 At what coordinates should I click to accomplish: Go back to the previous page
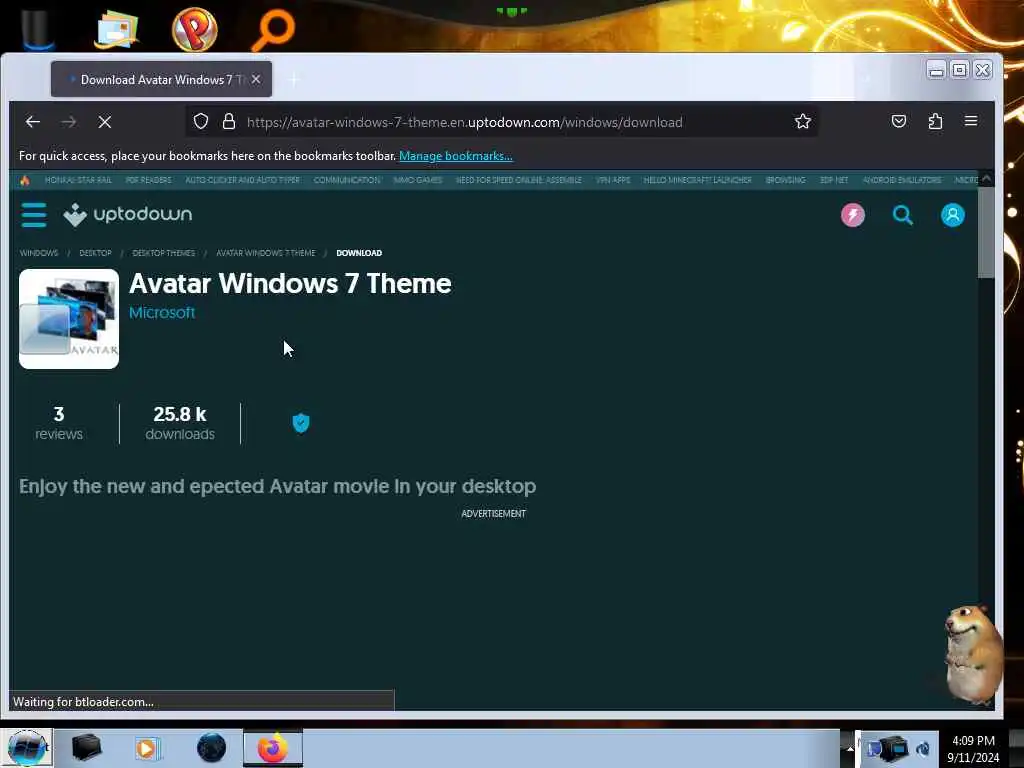point(33,121)
